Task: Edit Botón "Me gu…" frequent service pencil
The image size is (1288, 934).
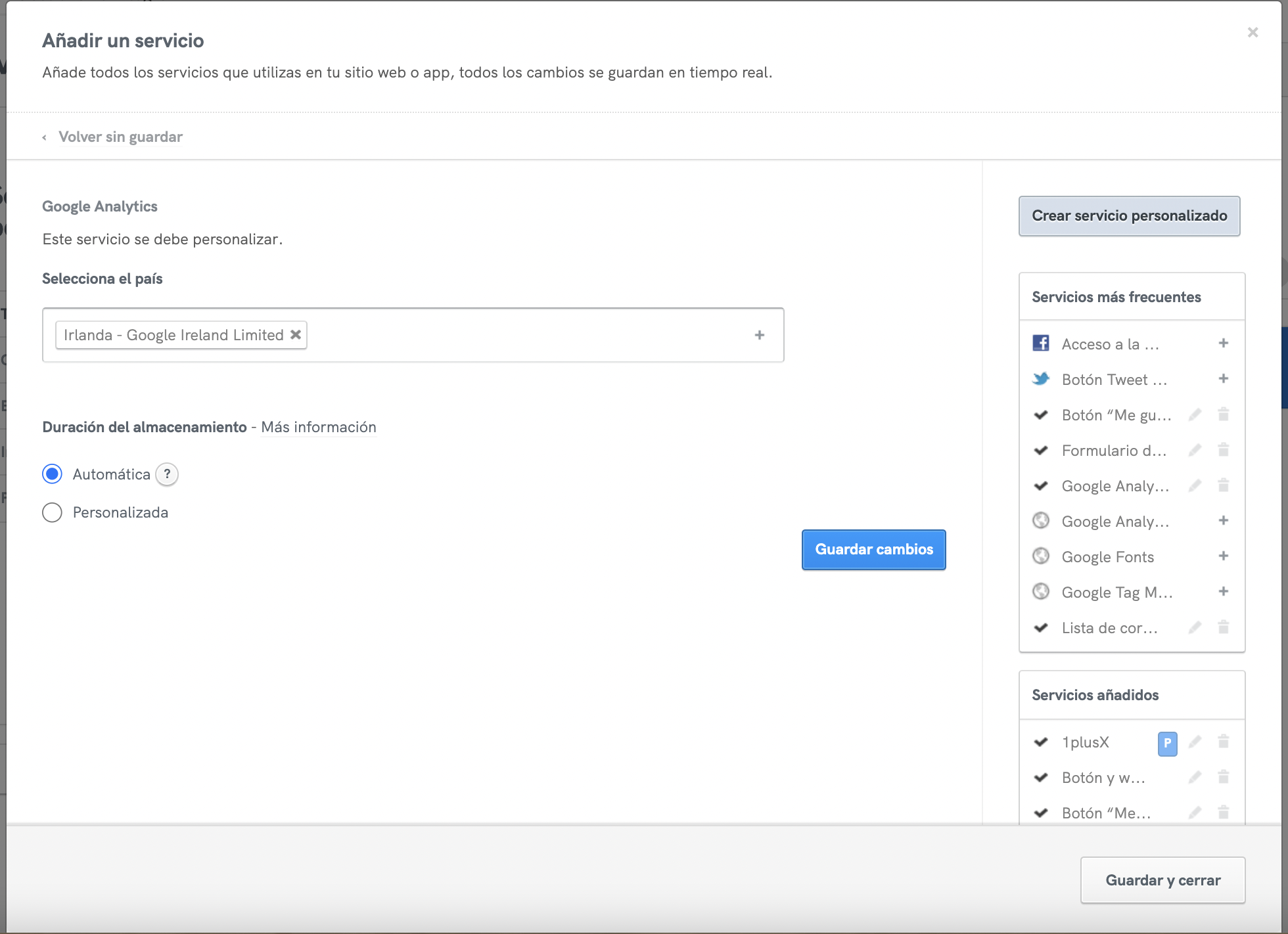Action: click(x=1195, y=414)
